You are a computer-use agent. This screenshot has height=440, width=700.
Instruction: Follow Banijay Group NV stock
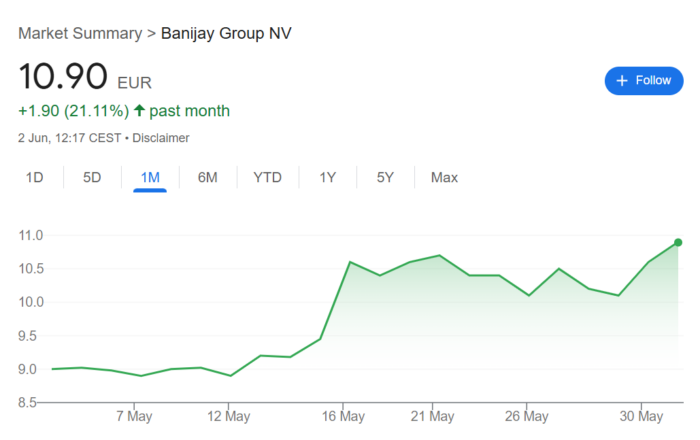coord(644,81)
